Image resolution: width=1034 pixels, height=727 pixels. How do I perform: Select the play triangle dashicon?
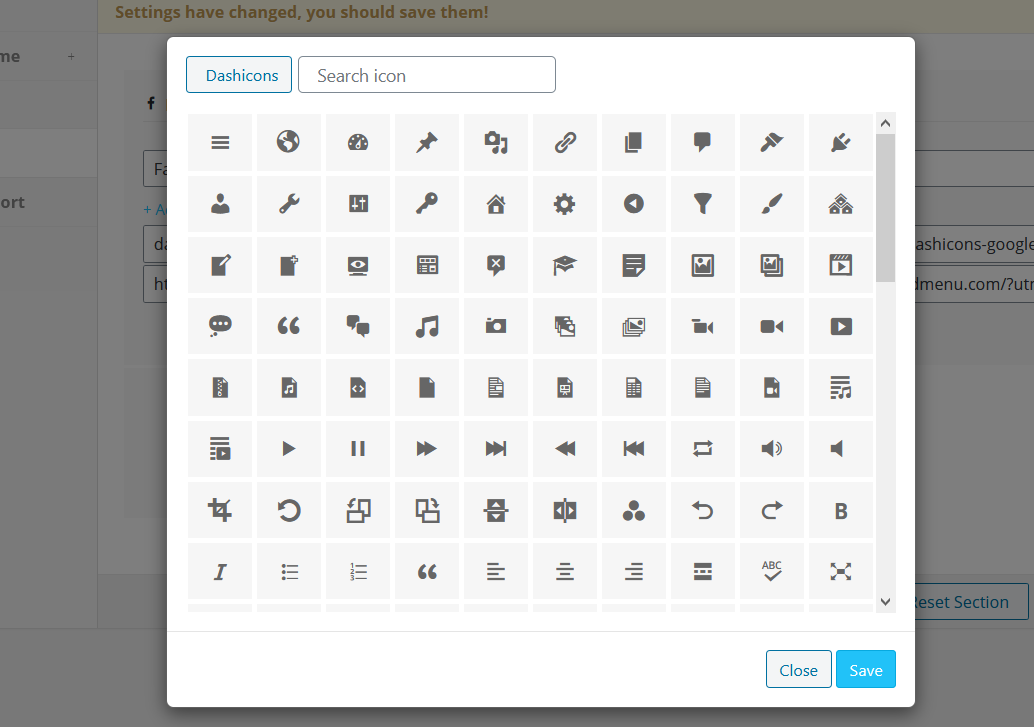pos(289,449)
